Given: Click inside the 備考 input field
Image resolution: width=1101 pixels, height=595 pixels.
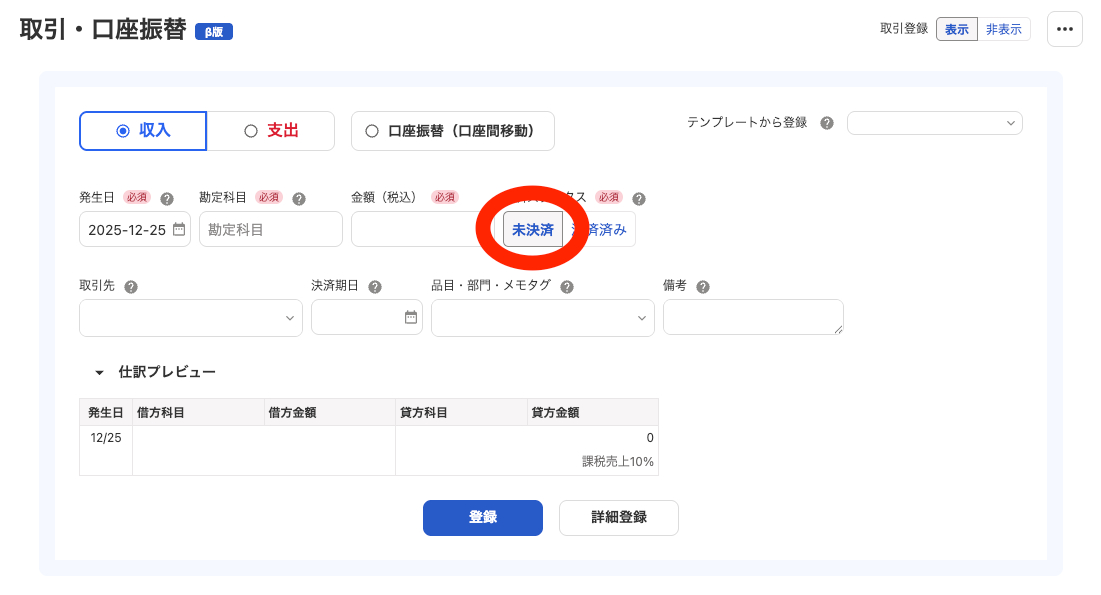Looking at the screenshot, I should (753, 317).
